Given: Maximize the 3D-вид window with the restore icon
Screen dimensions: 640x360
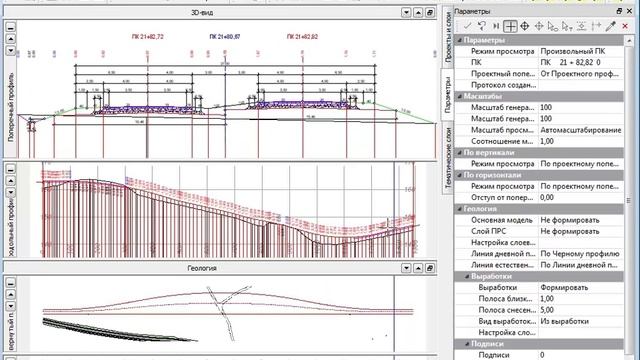Looking at the screenshot, I should tap(429, 13).
